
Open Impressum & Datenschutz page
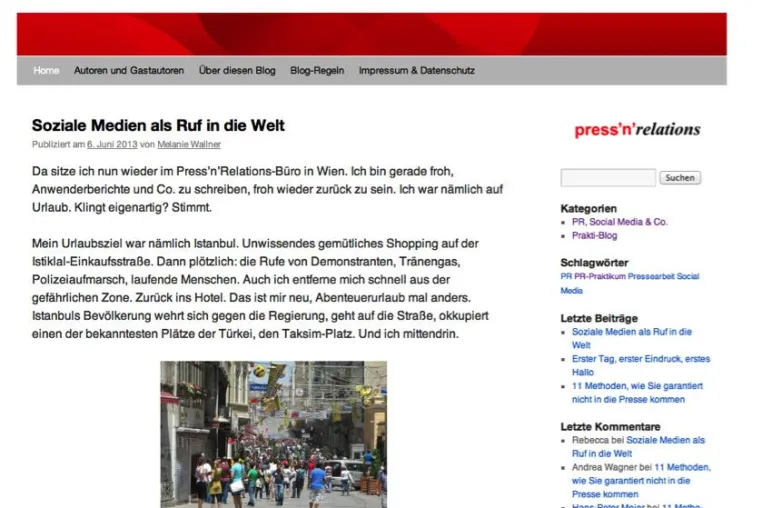(x=416, y=70)
